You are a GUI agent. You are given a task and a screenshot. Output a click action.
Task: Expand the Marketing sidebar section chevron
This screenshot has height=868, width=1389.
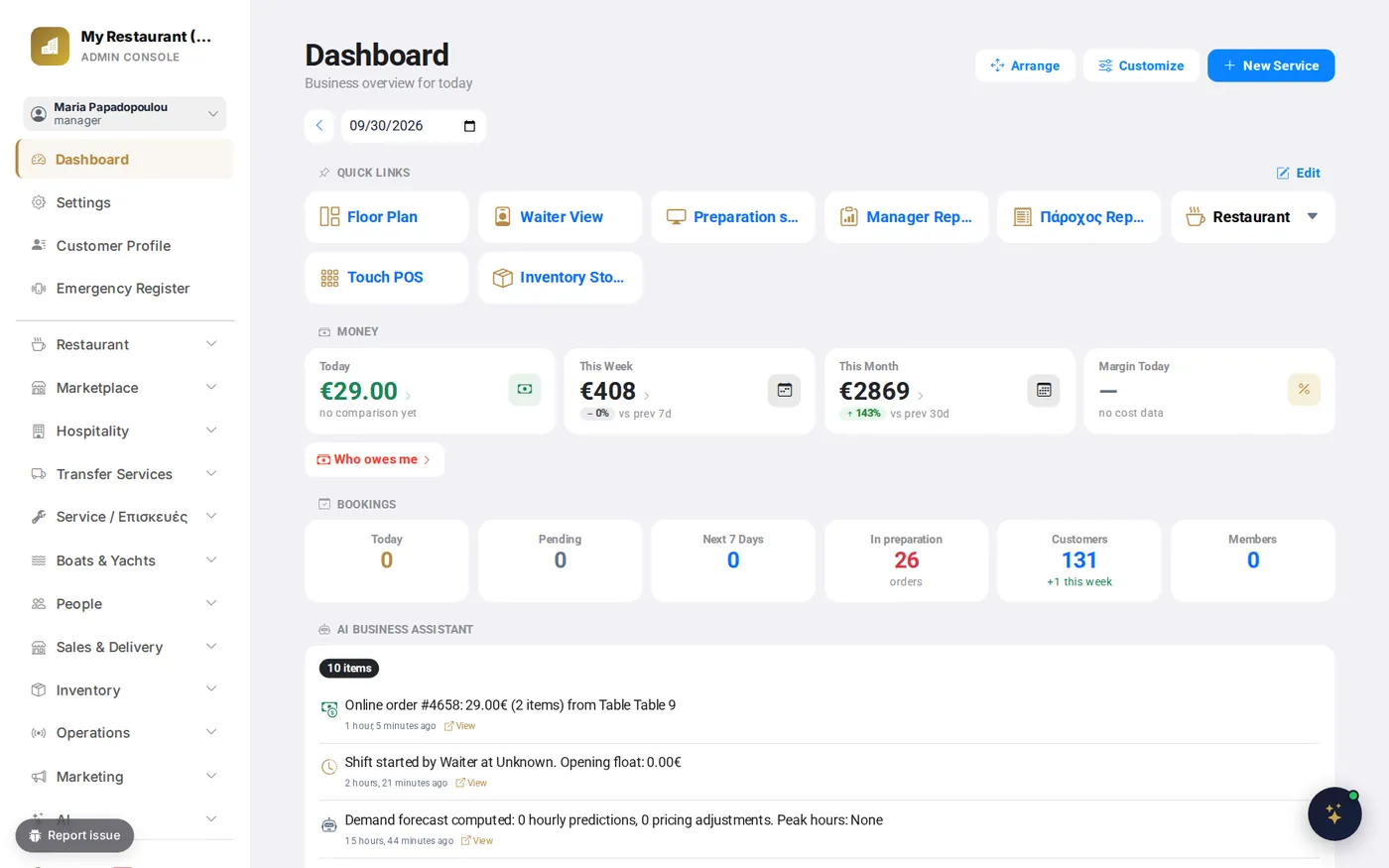pos(211,776)
